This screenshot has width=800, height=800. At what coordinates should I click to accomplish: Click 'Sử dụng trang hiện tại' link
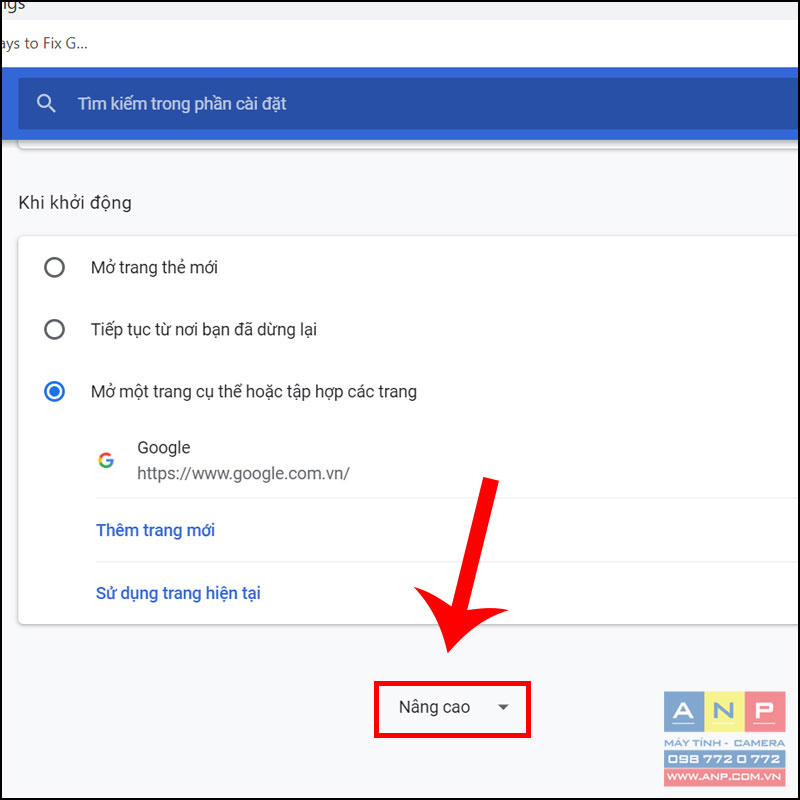[x=178, y=593]
